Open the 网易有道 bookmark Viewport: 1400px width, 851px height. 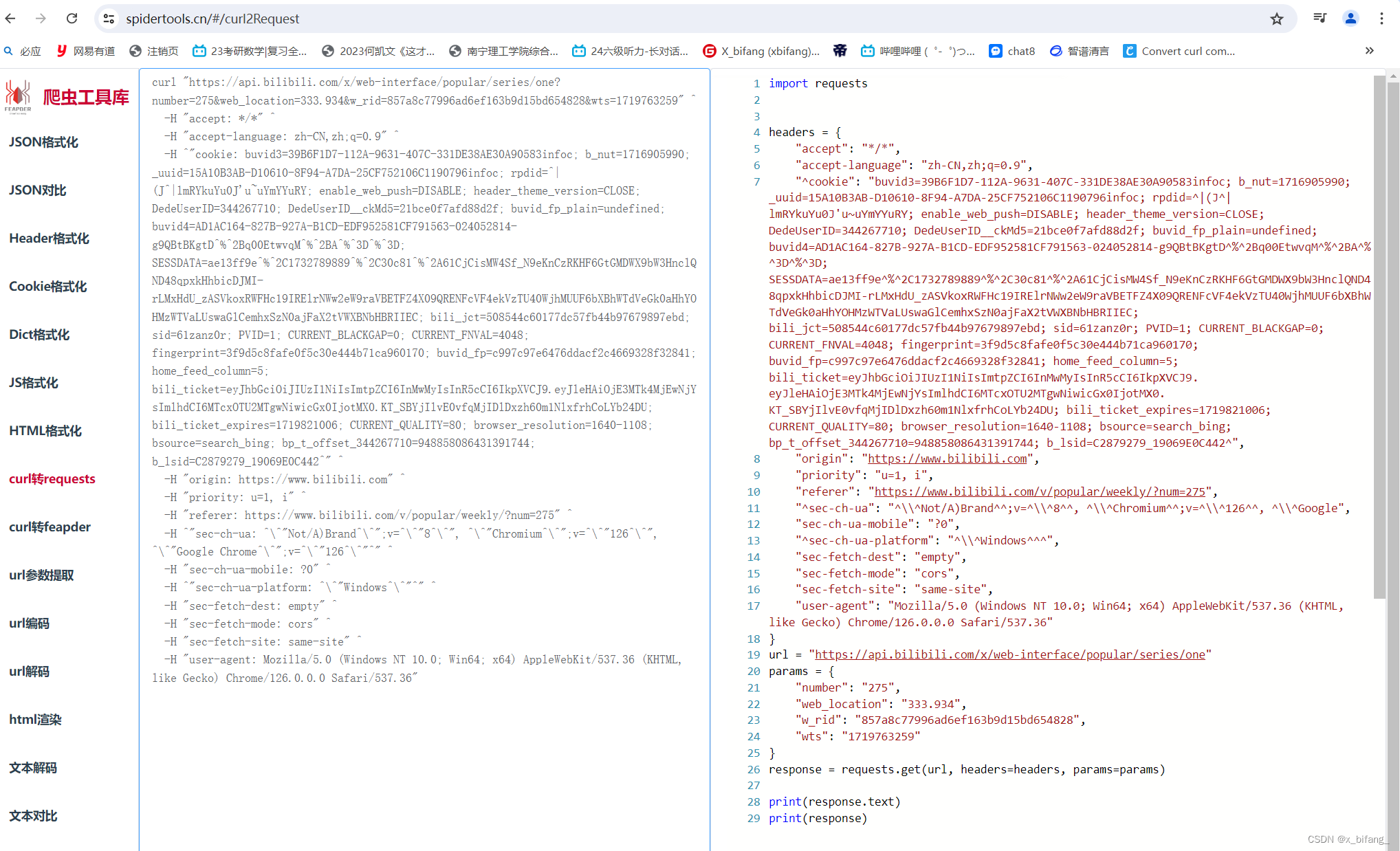[86, 51]
